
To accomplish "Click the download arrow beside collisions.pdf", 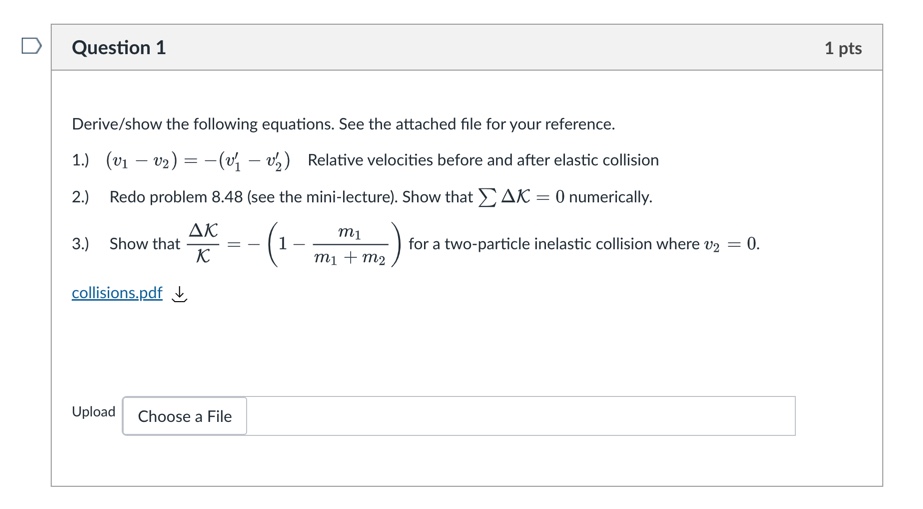I will [x=179, y=294].
